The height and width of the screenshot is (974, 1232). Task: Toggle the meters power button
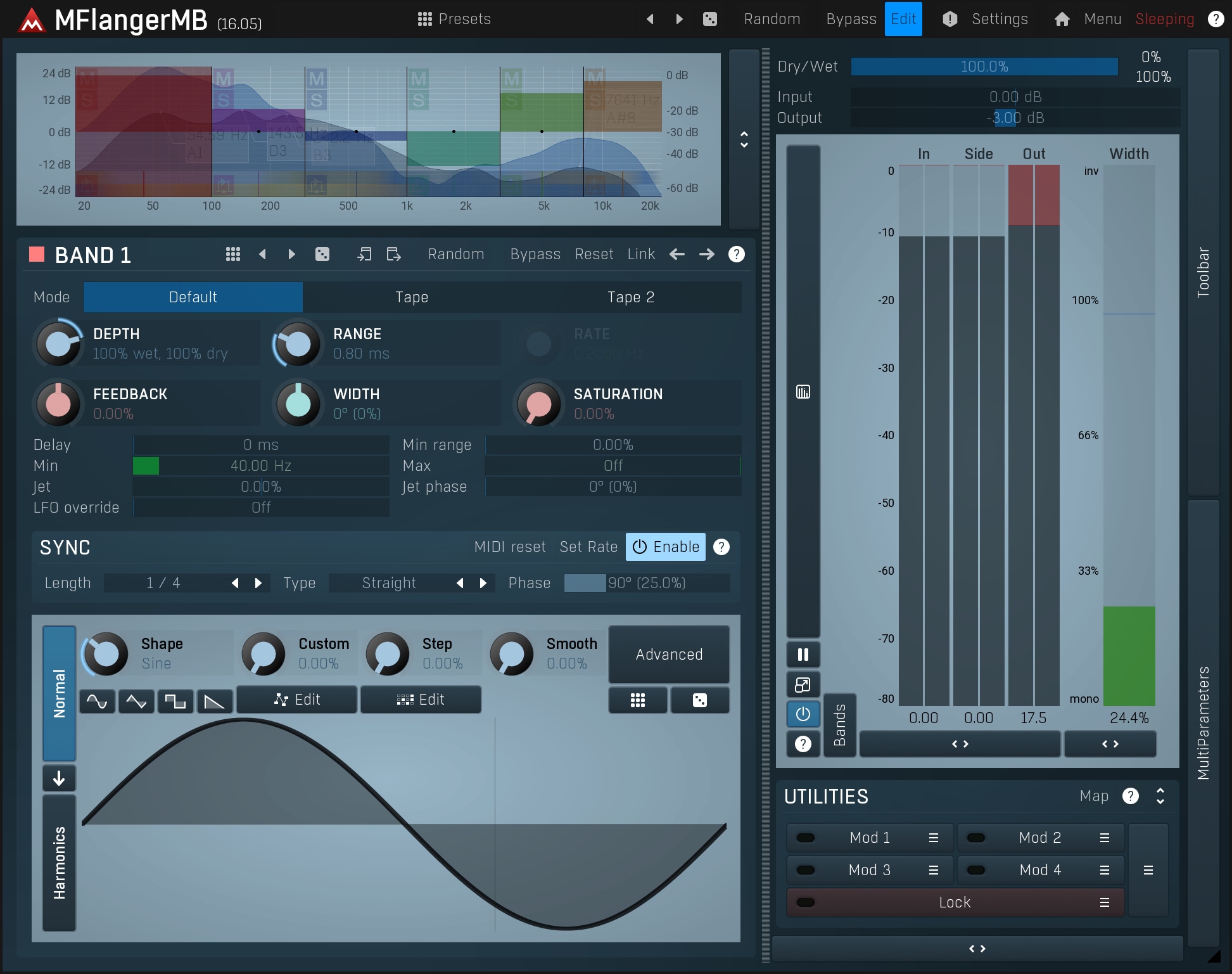click(x=803, y=714)
